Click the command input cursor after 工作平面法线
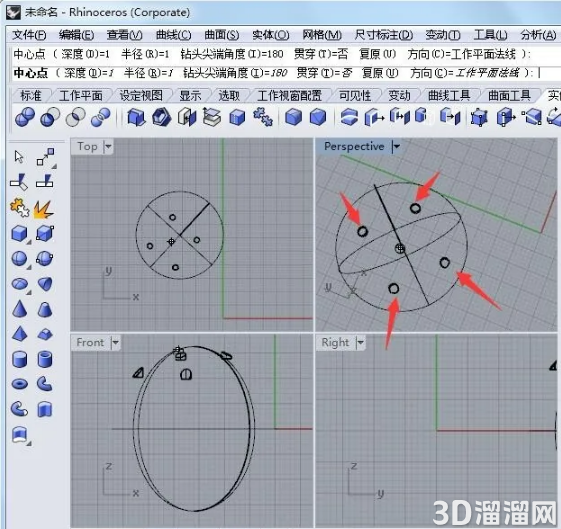Viewport: 561px width, 529px height. (539, 73)
